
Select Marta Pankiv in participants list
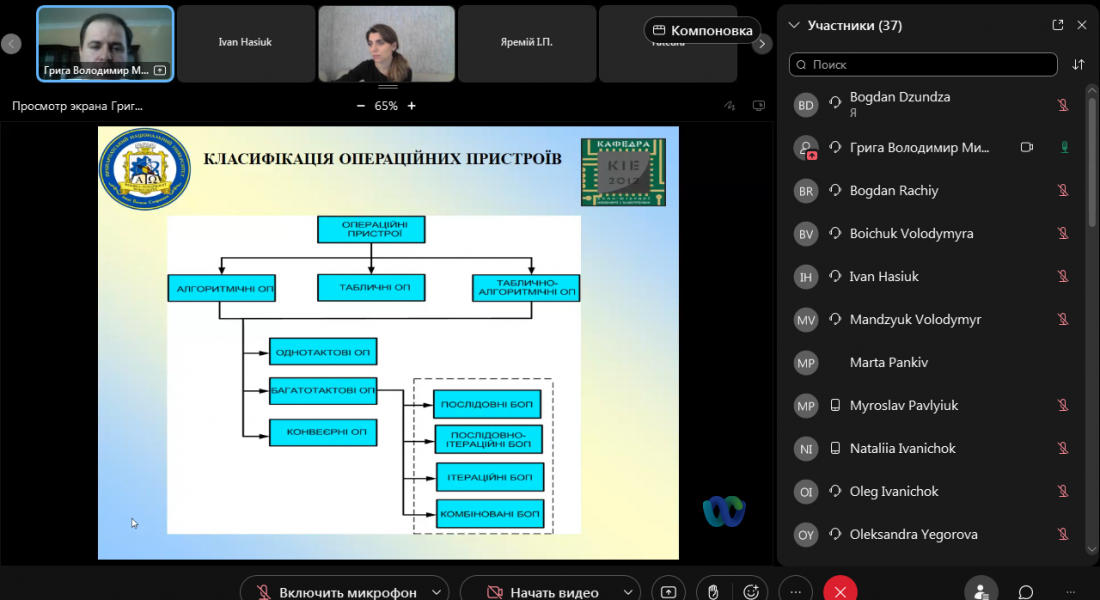888,362
